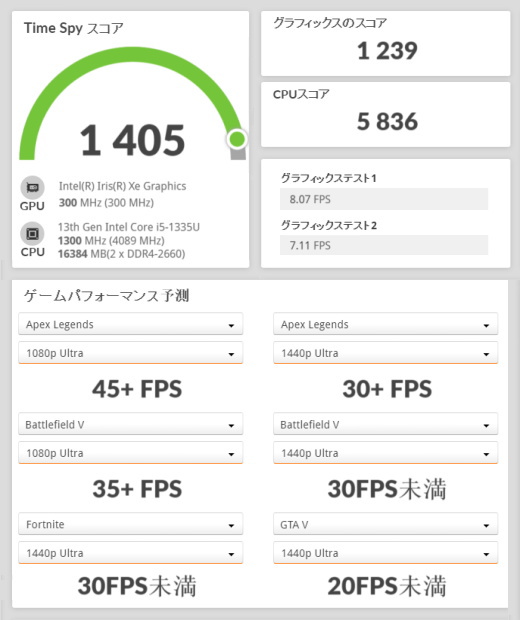Expand 1440p Ultra dropdown under right Battlefield V
520x620 pixels.
(386, 453)
